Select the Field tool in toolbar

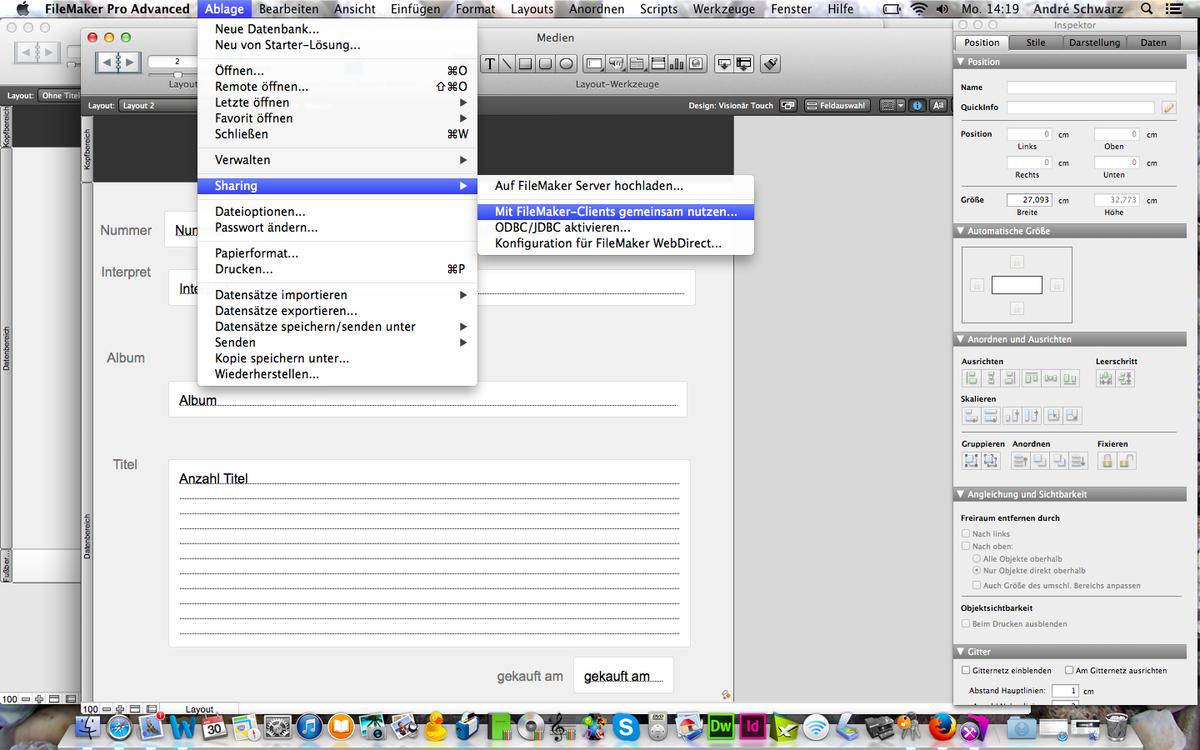click(723, 64)
